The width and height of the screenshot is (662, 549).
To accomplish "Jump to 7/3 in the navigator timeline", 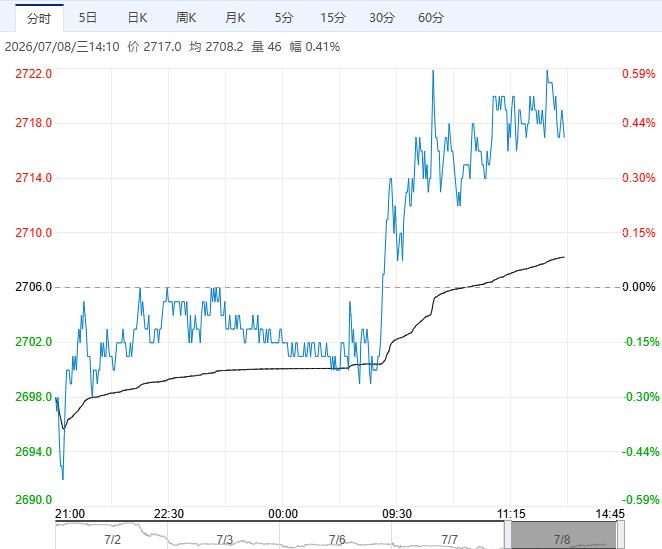I will tap(225, 540).
